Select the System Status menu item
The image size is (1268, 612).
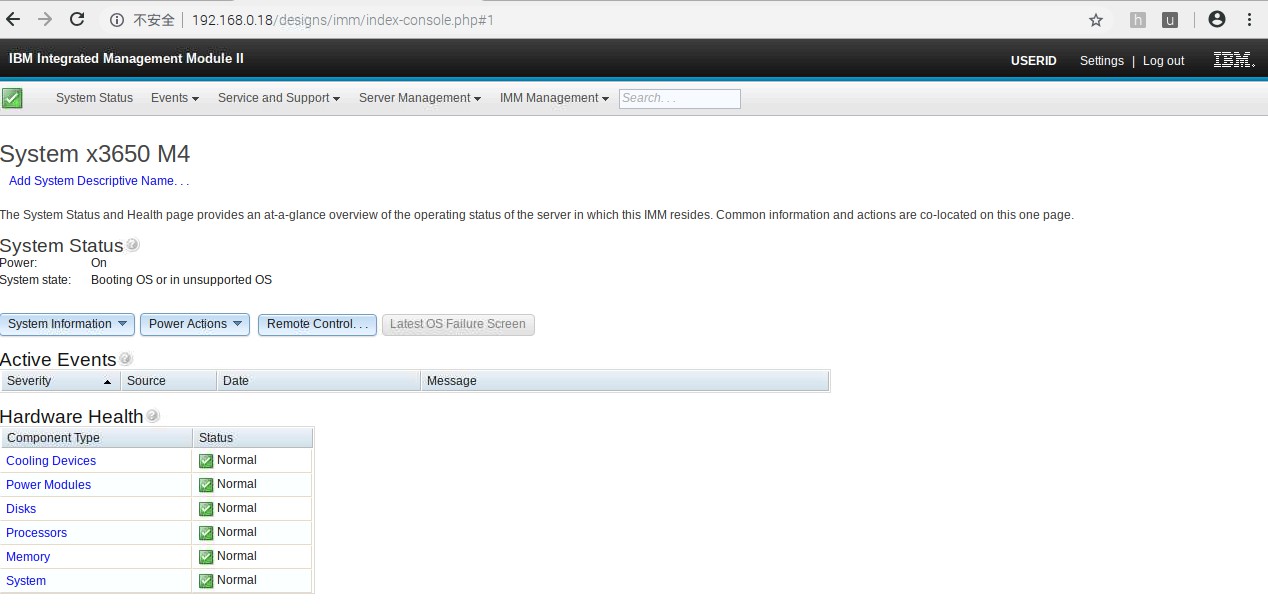tap(93, 97)
